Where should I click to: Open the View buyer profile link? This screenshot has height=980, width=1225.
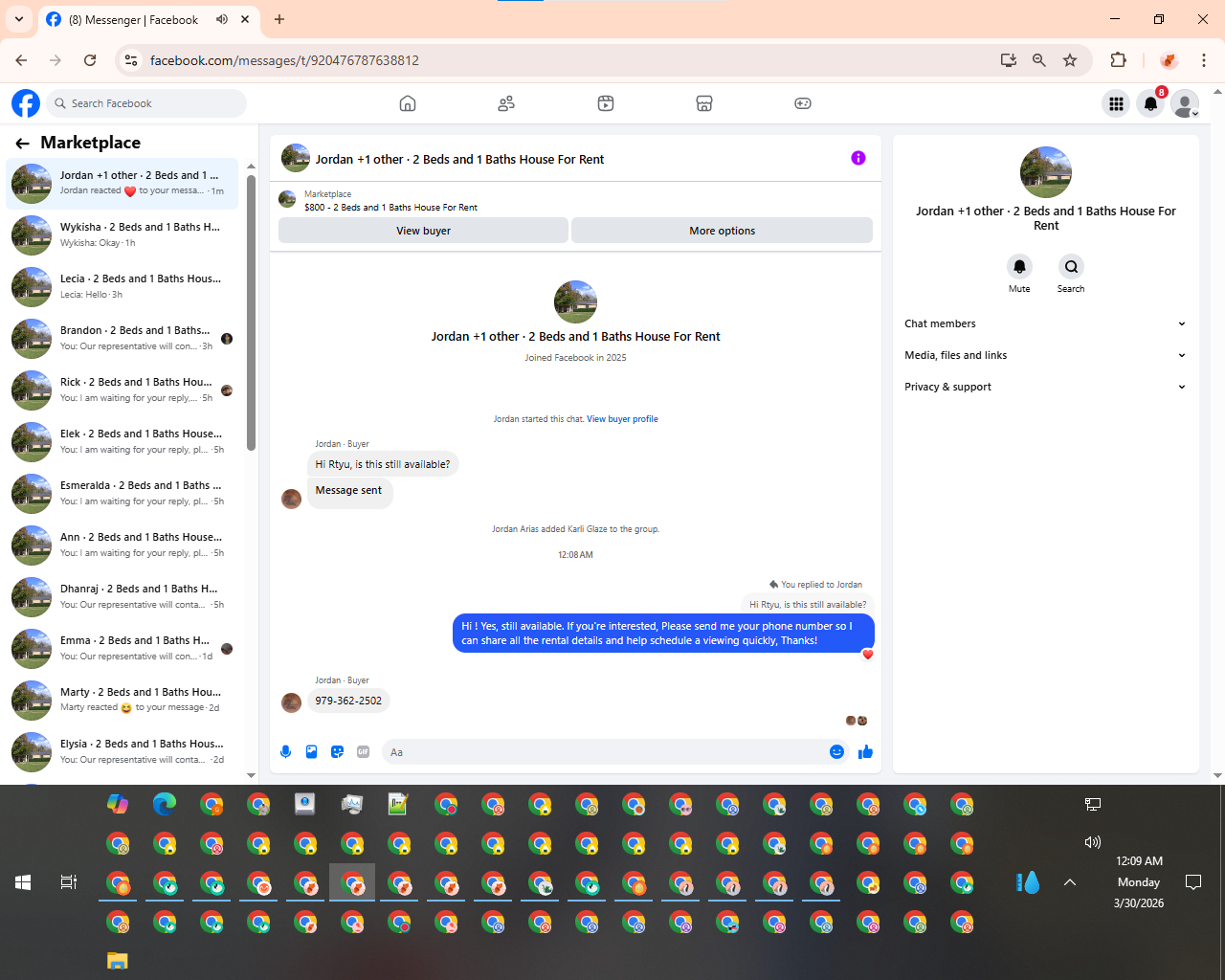tap(622, 419)
